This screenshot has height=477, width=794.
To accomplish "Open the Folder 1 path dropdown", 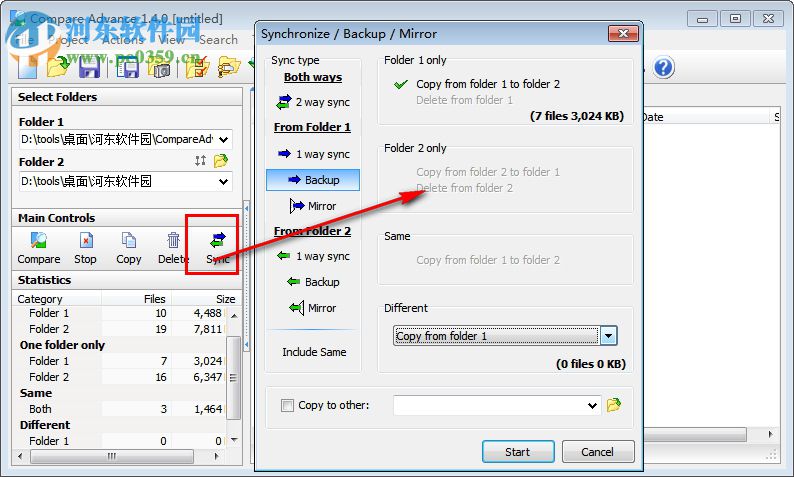I will tap(223, 139).
